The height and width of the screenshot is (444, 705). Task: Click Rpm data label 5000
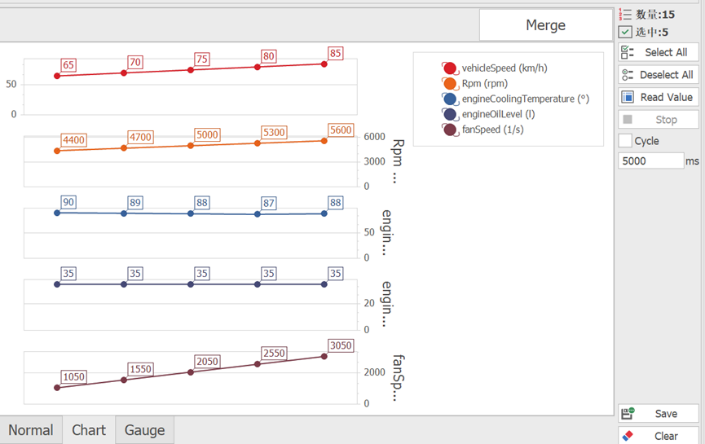tap(207, 135)
